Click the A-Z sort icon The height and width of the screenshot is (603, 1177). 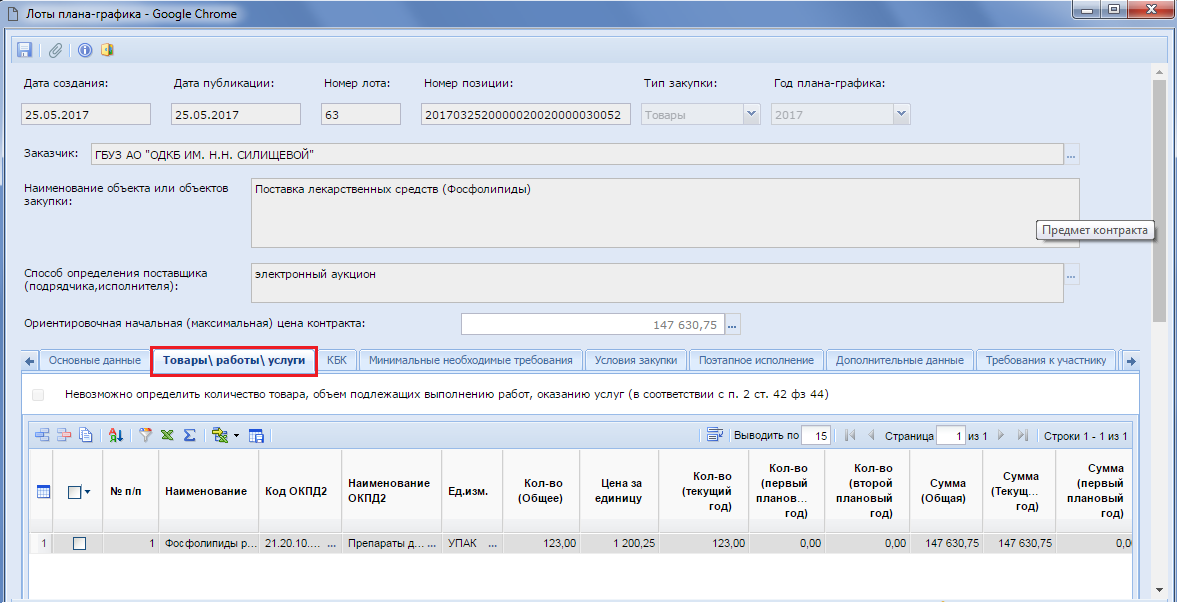click(x=115, y=435)
